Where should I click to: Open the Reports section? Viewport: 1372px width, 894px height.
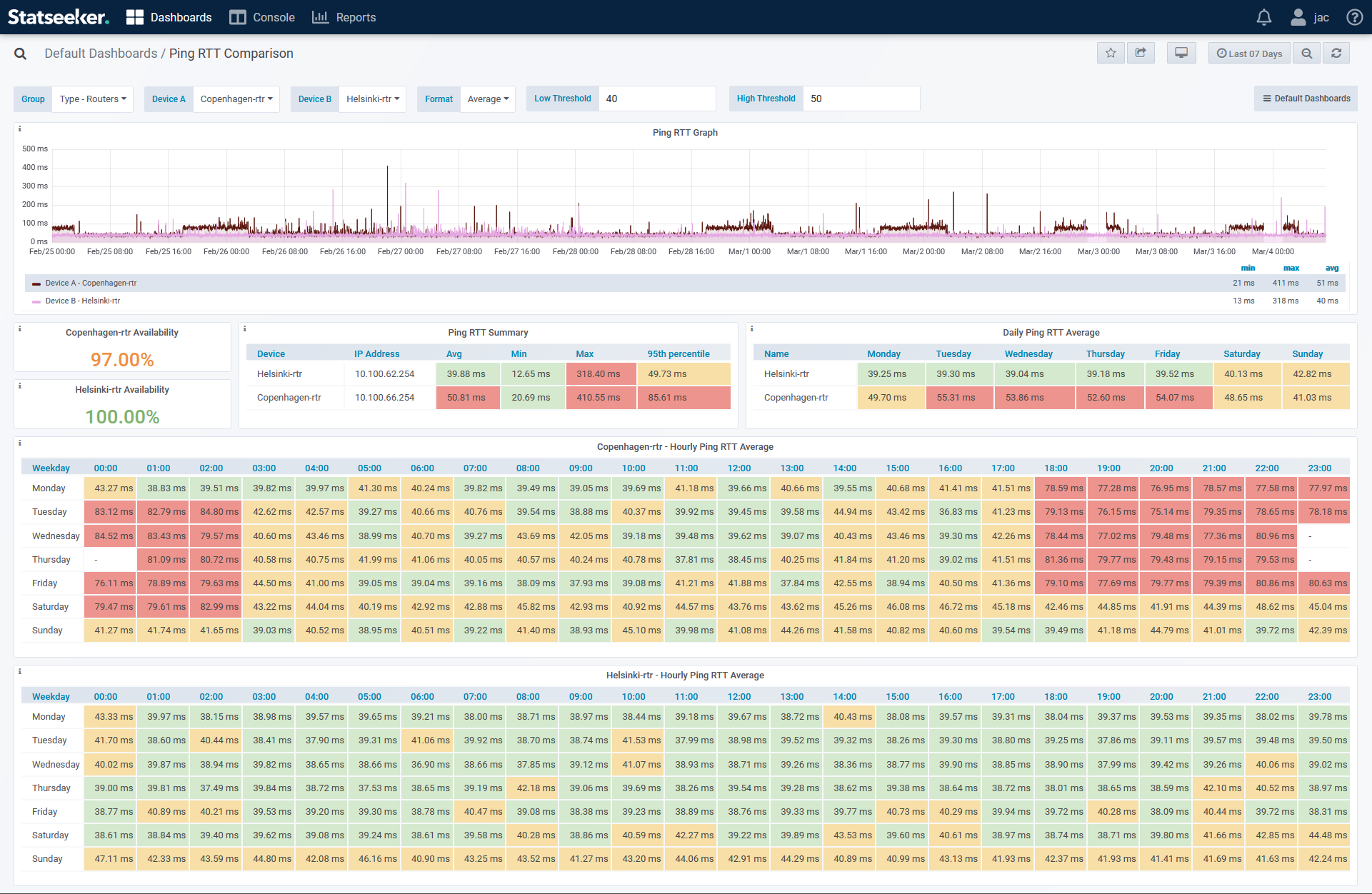point(344,16)
